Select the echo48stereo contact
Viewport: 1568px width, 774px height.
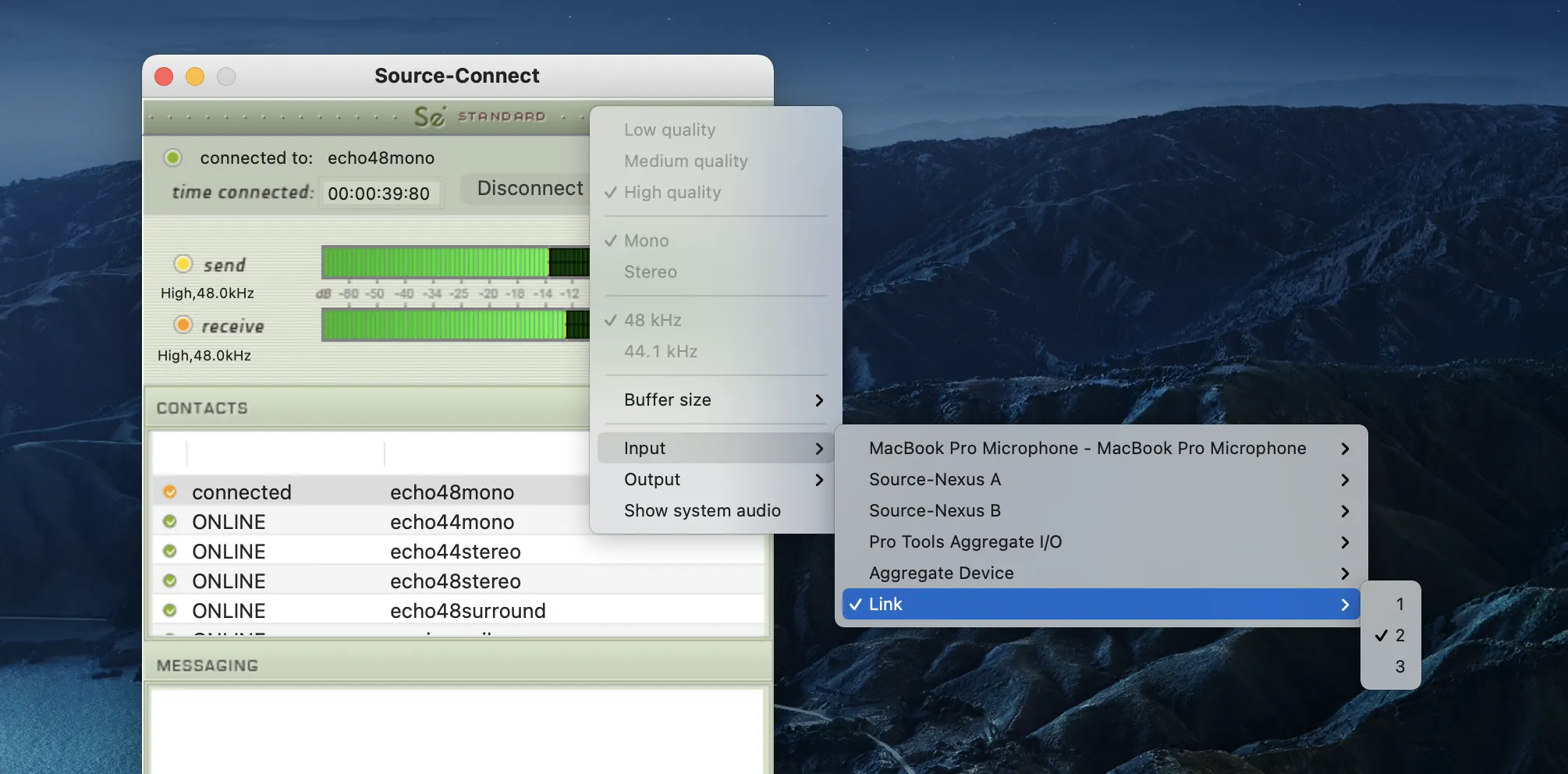pyautogui.click(x=459, y=581)
